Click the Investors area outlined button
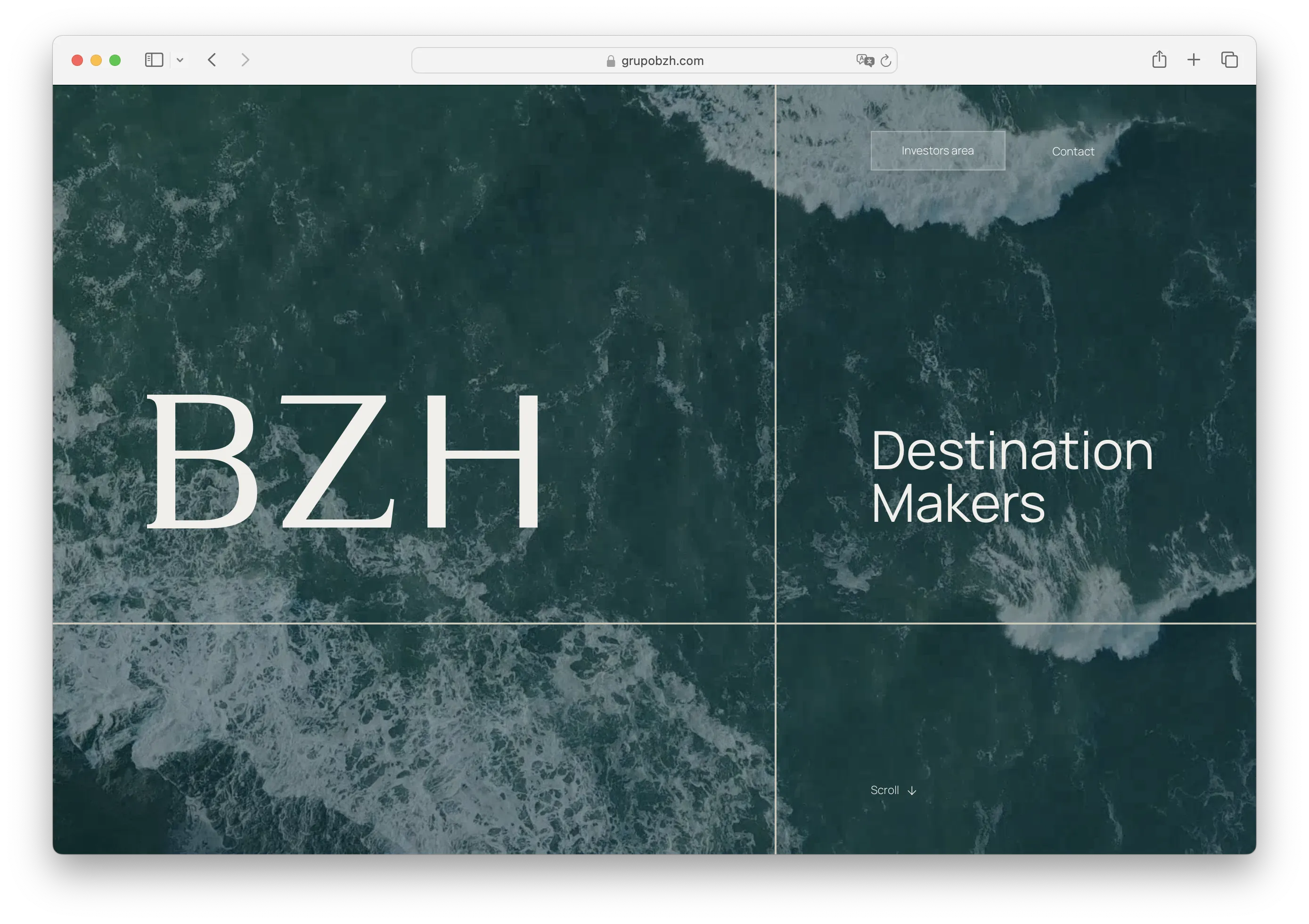The width and height of the screenshot is (1309, 924). (x=937, y=150)
